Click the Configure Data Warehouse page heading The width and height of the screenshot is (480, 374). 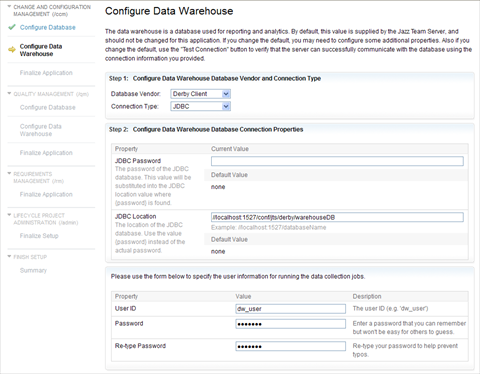click(x=169, y=11)
